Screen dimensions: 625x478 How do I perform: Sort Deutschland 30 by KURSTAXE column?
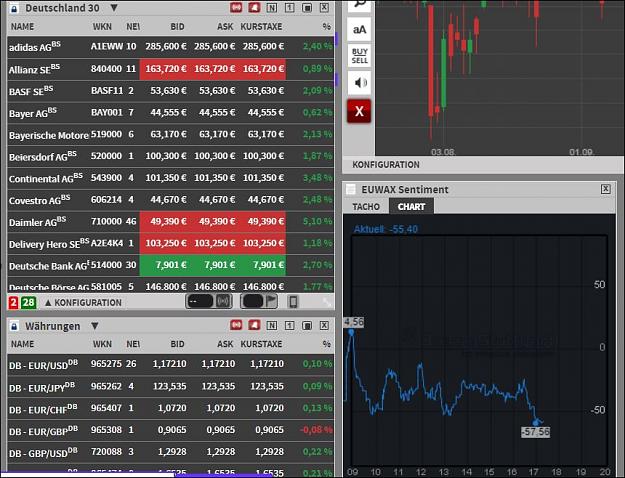click(x=261, y=27)
